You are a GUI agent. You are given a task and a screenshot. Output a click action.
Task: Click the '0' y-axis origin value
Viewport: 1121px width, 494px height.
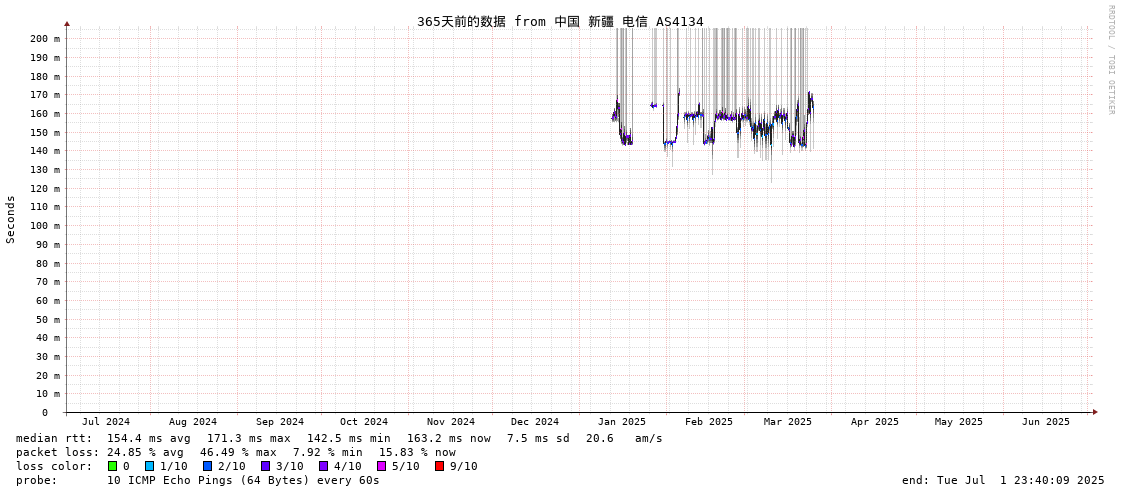[x=44, y=413]
